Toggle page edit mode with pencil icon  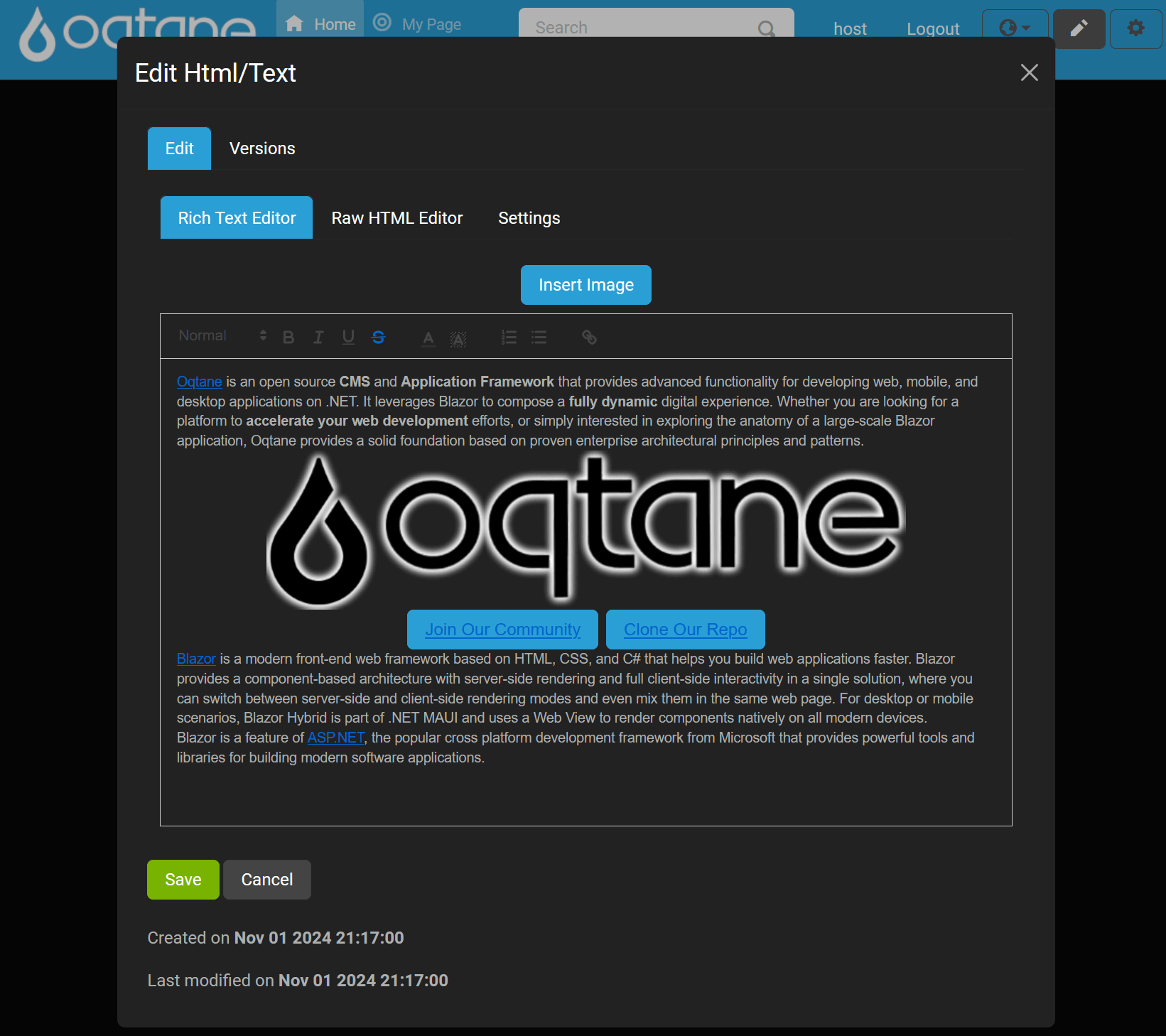1079,28
